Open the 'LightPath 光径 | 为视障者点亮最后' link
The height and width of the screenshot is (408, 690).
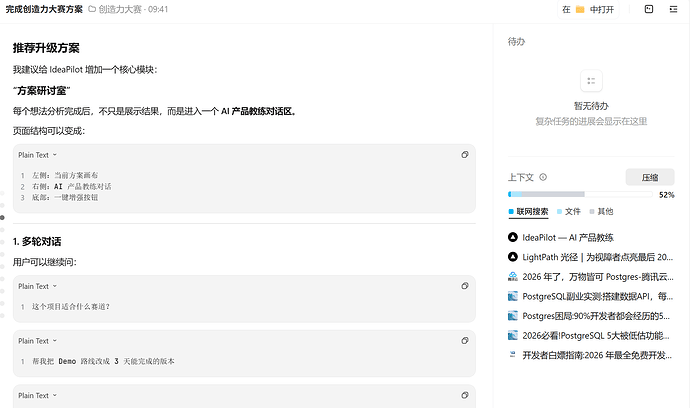point(598,257)
